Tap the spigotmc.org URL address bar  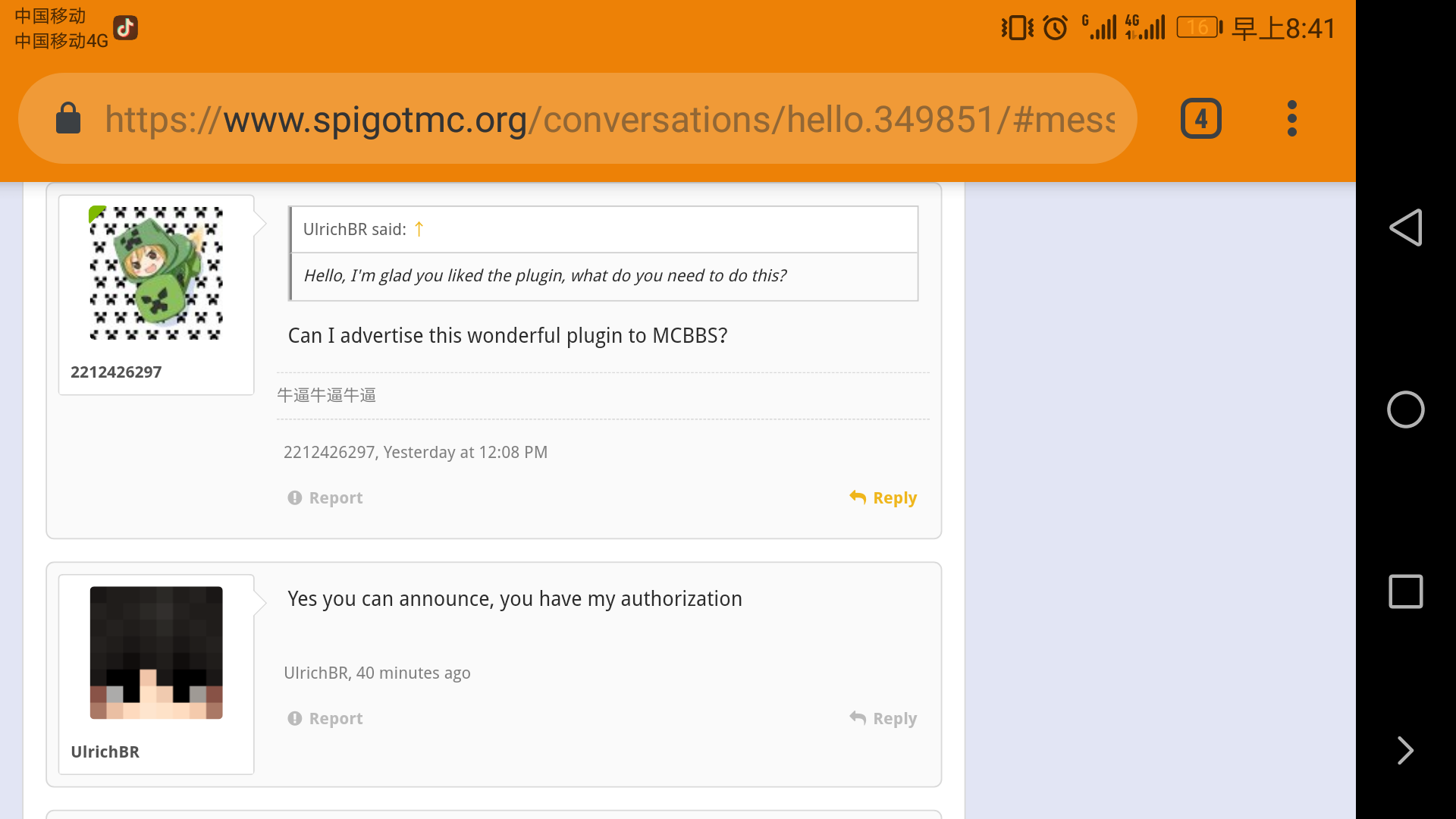point(607,119)
